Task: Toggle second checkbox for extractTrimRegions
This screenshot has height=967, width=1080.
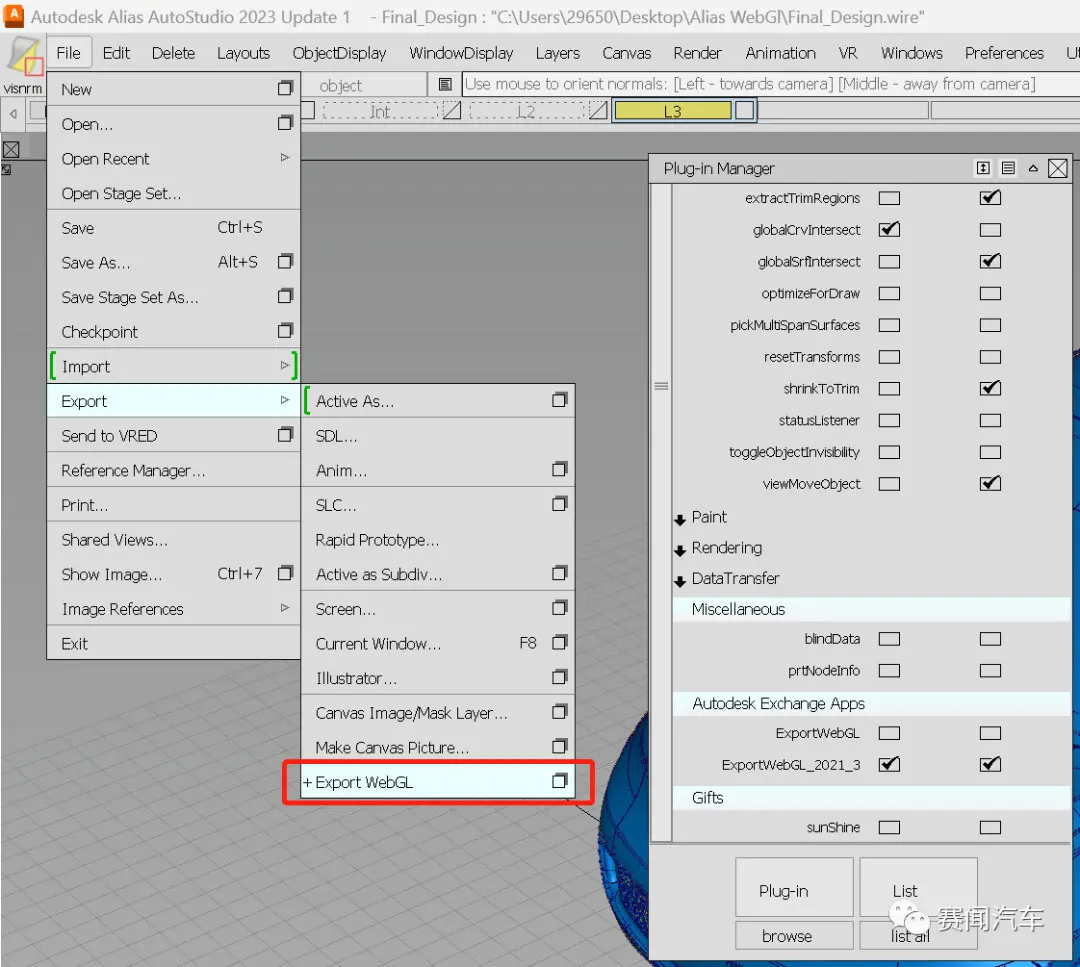Action: pos(990,198)
